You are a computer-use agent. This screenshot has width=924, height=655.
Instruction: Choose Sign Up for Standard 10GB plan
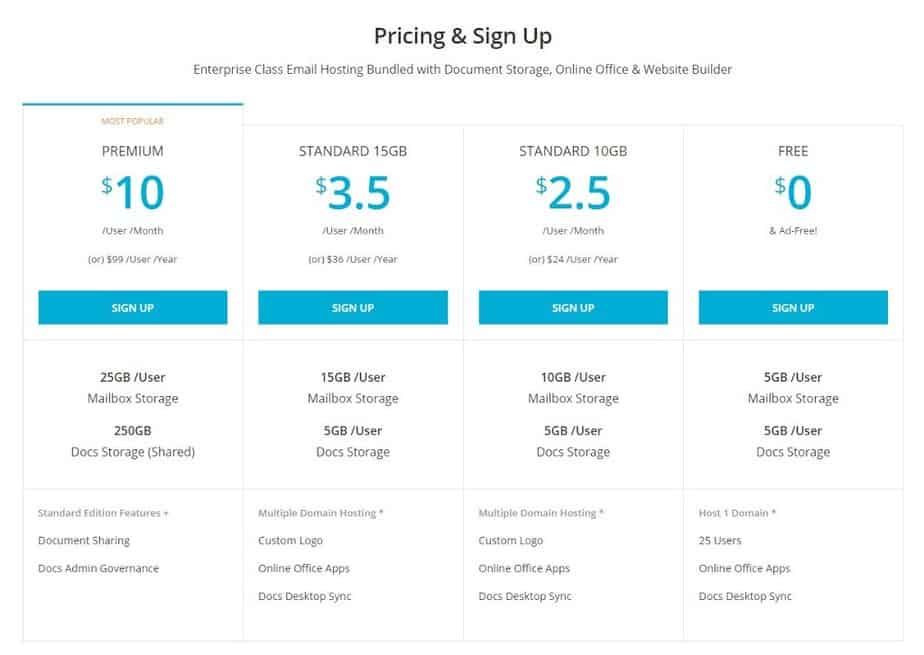pos(573,308)
